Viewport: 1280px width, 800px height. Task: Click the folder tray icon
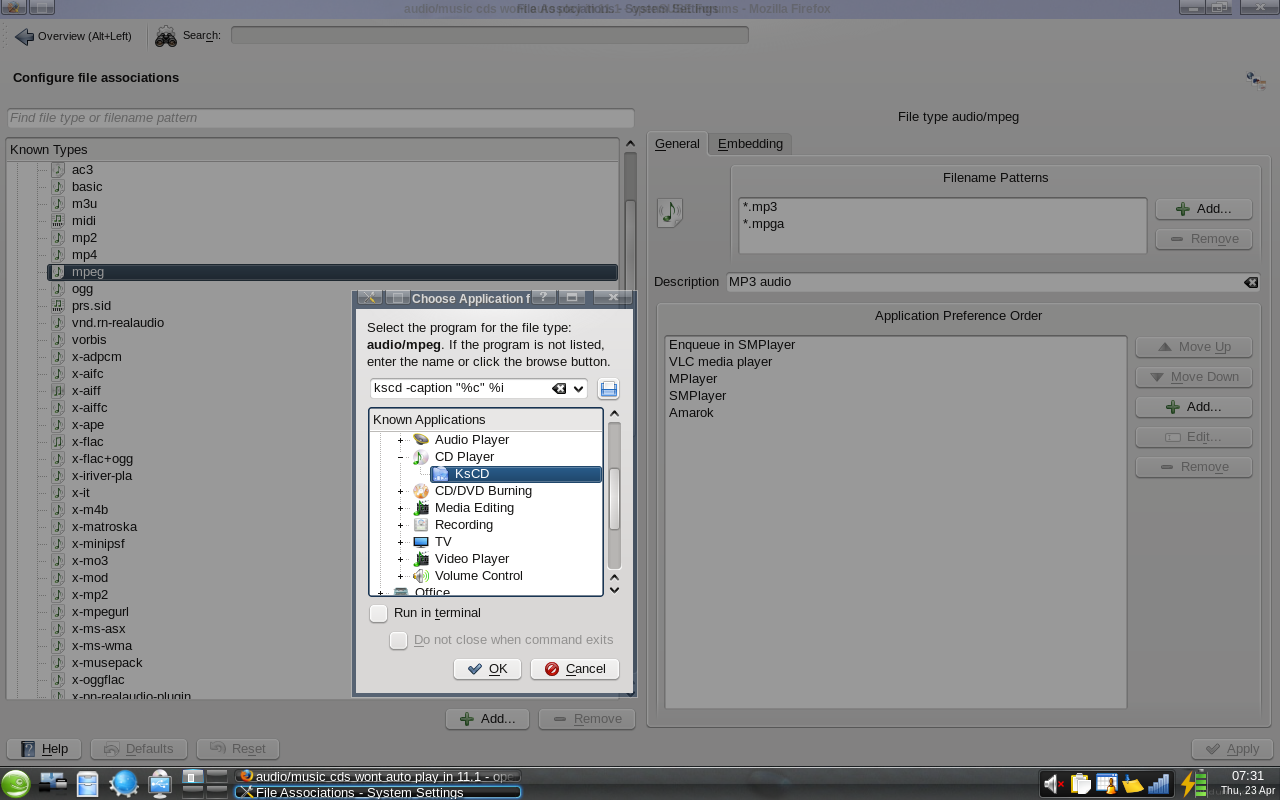(x=1132, y=784)
